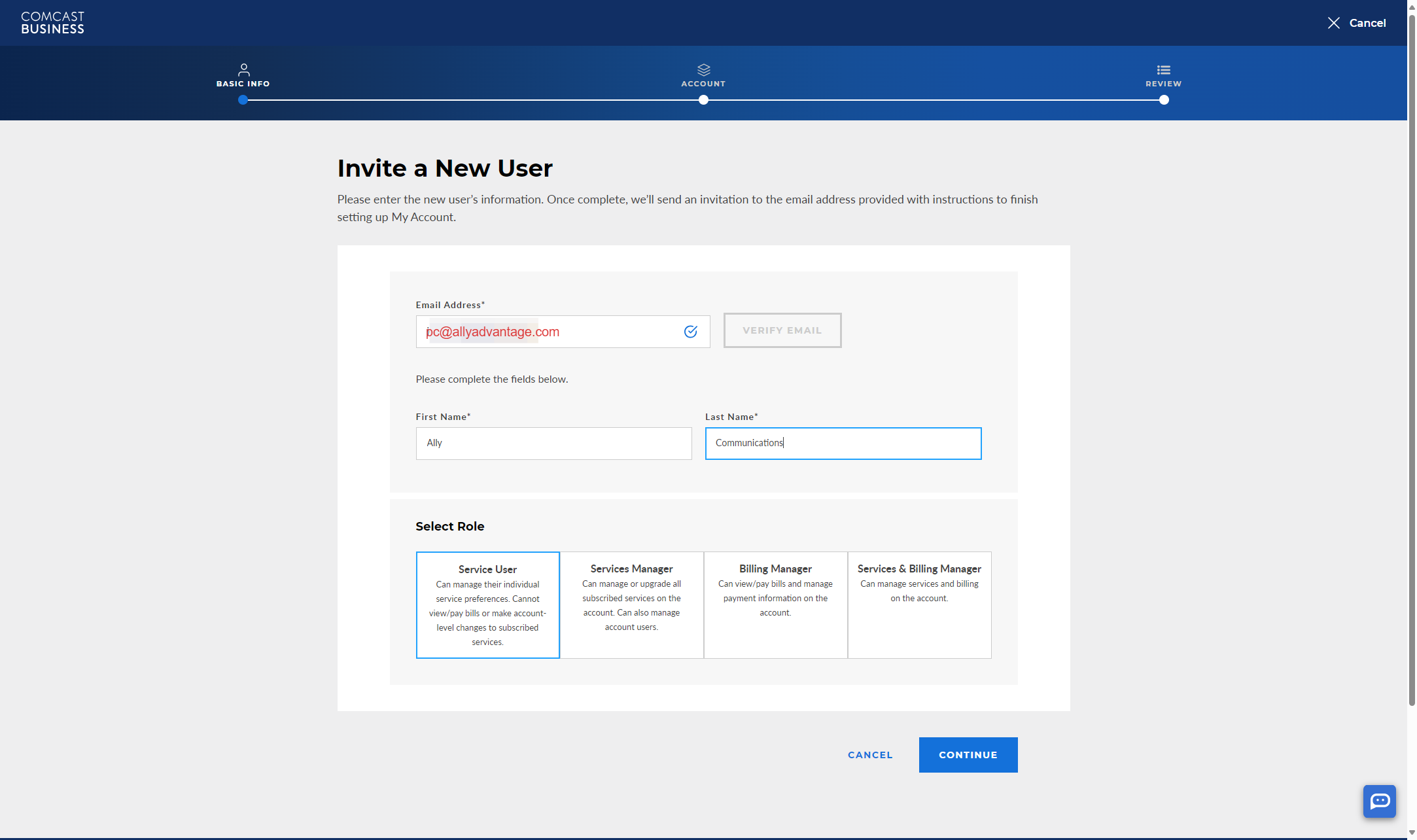
Task: Click the Account layers icon
Action: tap(703, 69)
